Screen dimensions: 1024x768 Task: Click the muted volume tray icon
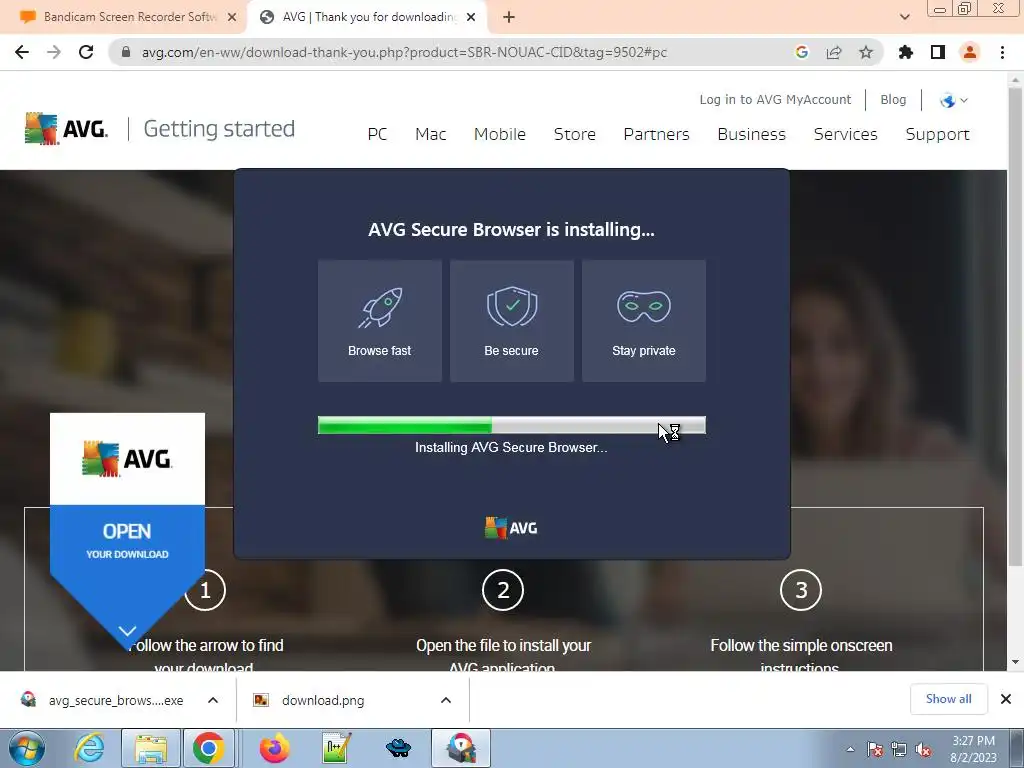pyautogui.click(x=923, y=750)
